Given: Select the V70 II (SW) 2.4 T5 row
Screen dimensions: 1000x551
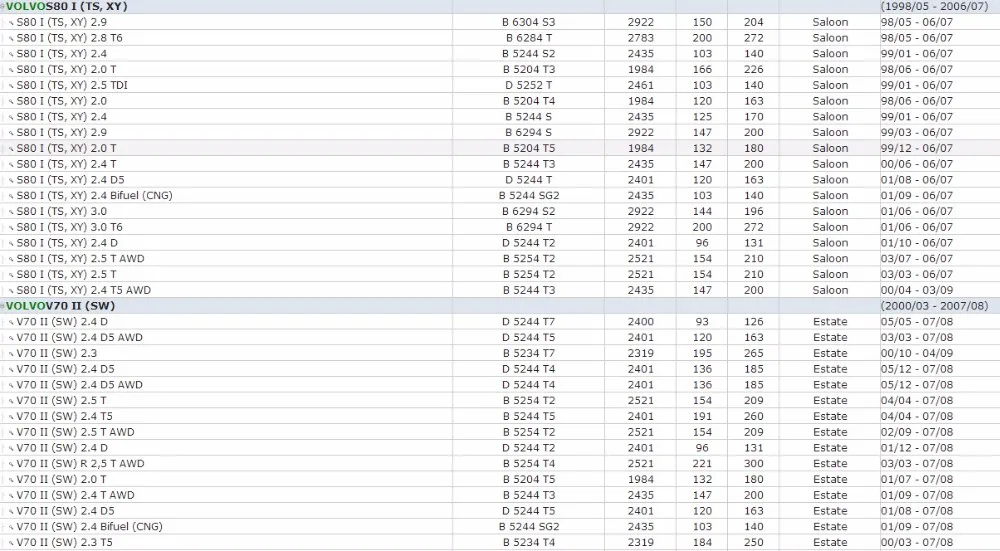Looking at the screenshot, I should pos(500,416).
